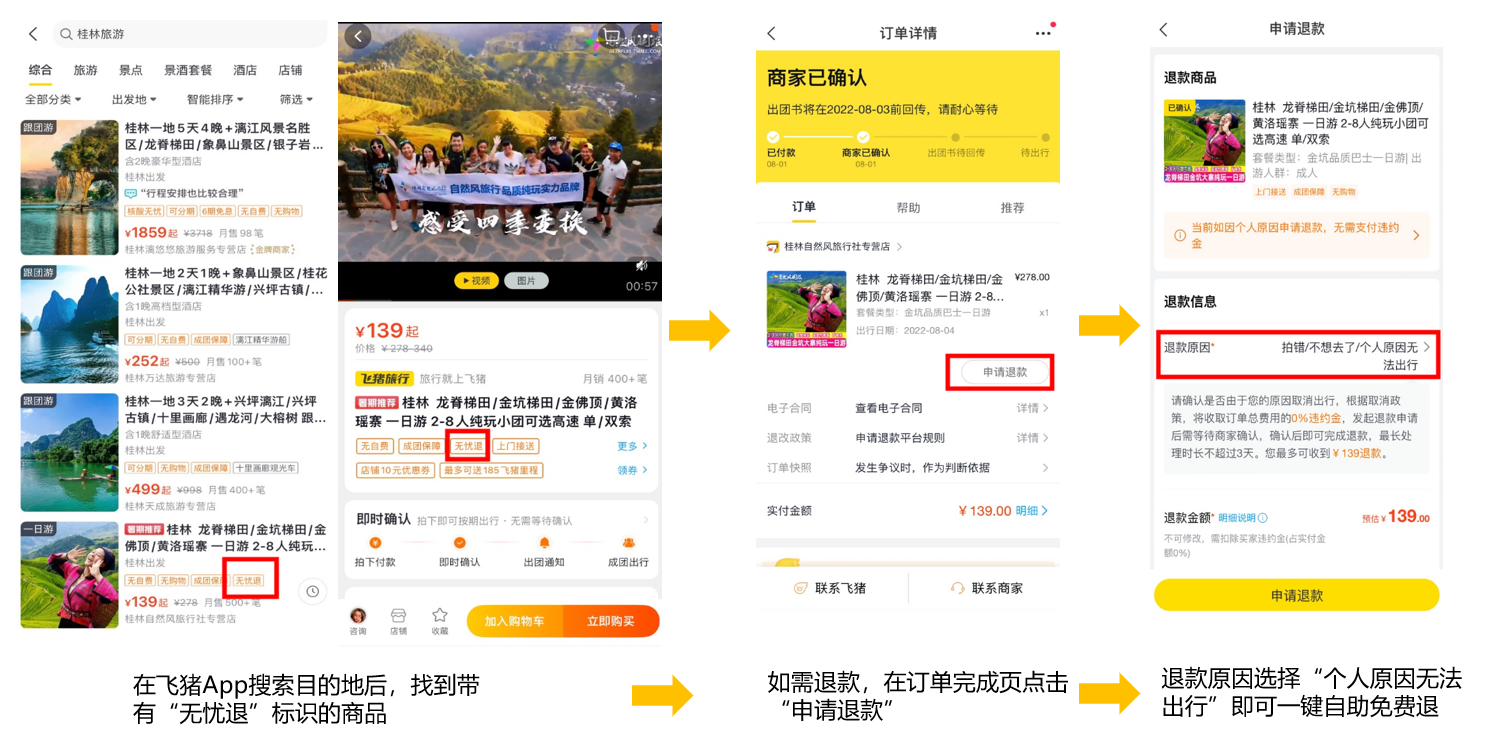
Task: Click the 申请退款 button on the order
Action: click(1004, 372)
